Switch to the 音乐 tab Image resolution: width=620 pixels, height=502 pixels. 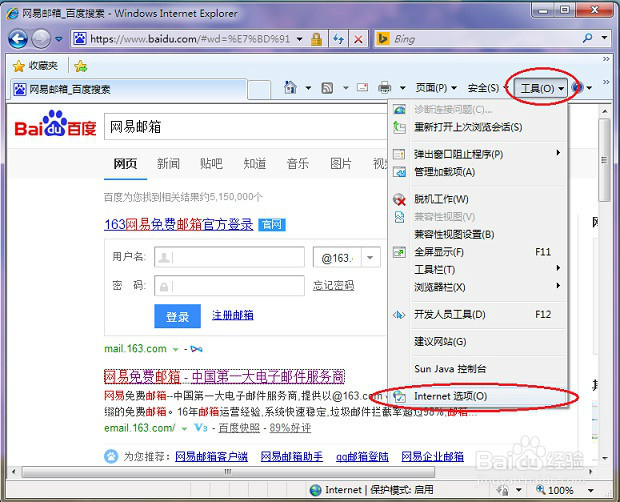(x=298, y=164)
